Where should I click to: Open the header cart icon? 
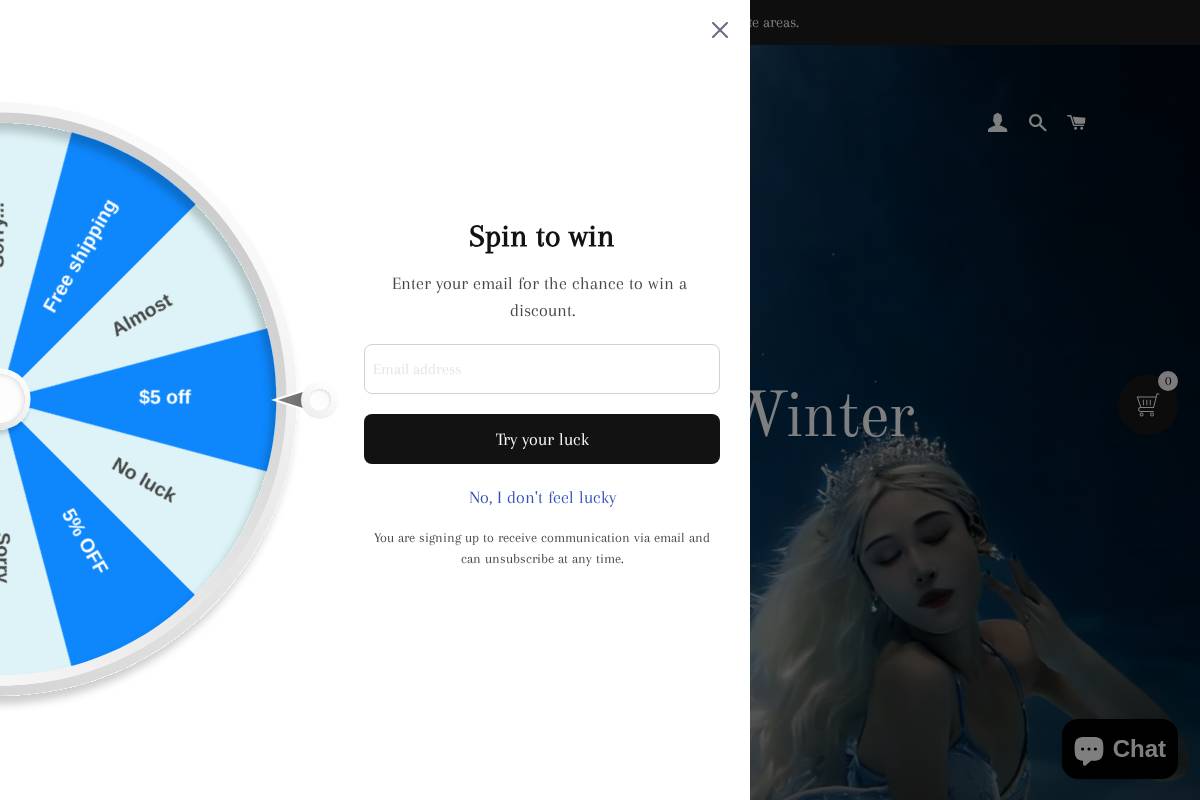coord(1077,123)
